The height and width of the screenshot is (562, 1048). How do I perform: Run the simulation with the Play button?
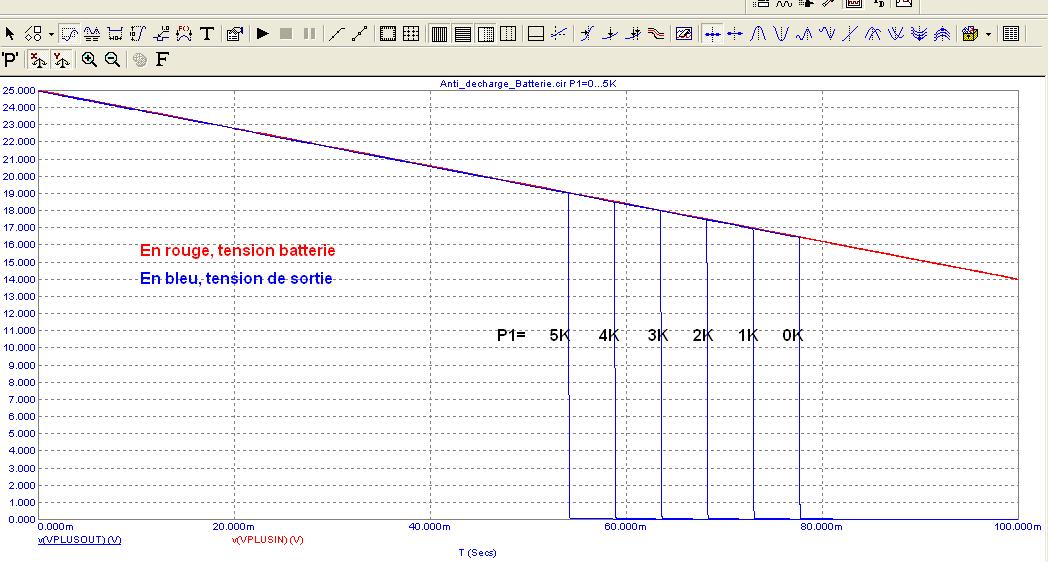point(263,33)
